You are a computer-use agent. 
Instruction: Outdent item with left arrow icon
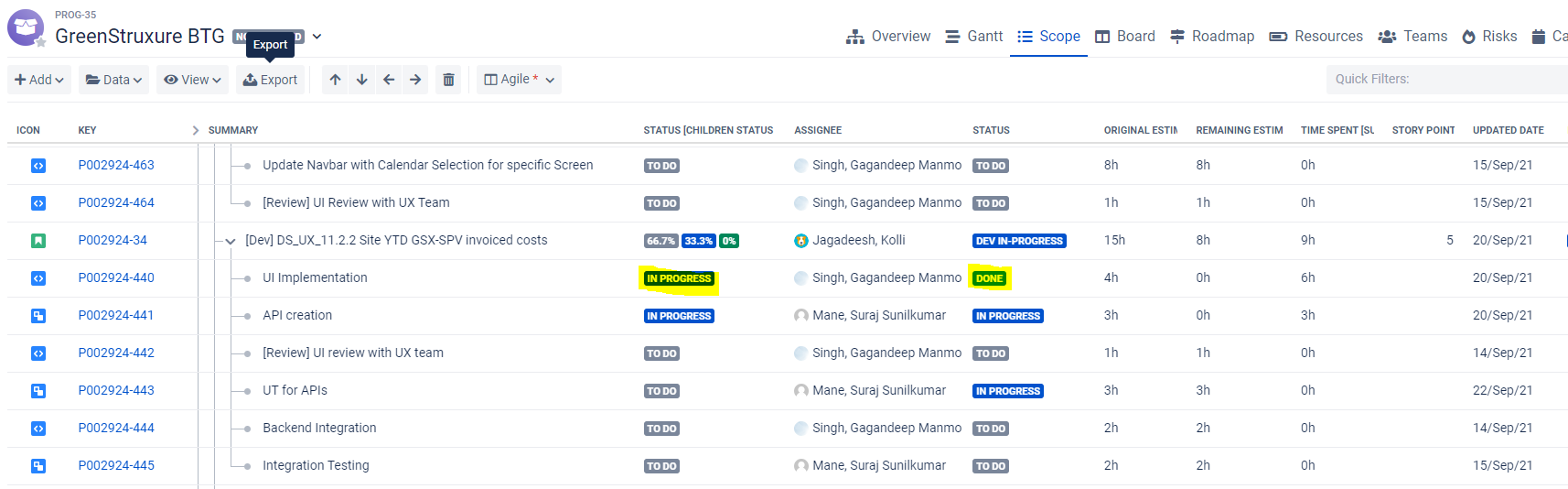click(389, 80)
